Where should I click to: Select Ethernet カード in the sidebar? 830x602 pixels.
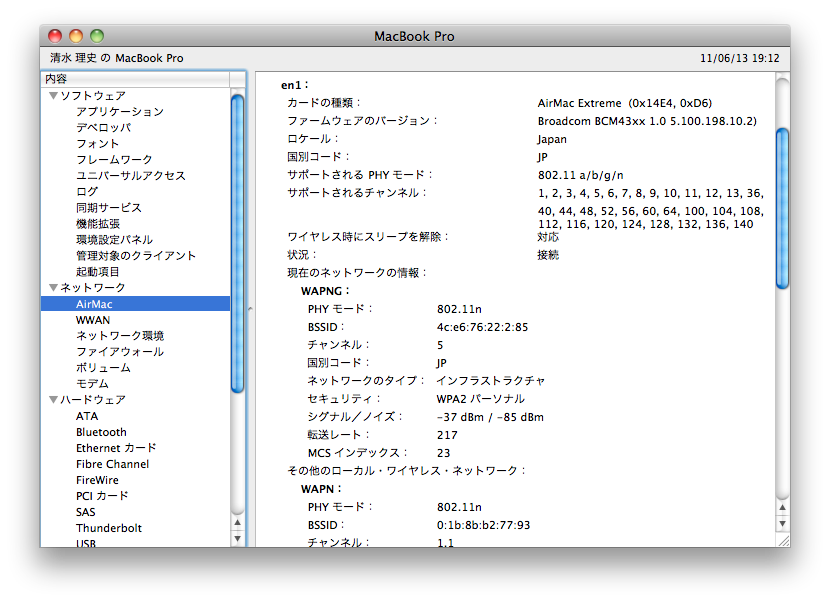tap(116, 448)
